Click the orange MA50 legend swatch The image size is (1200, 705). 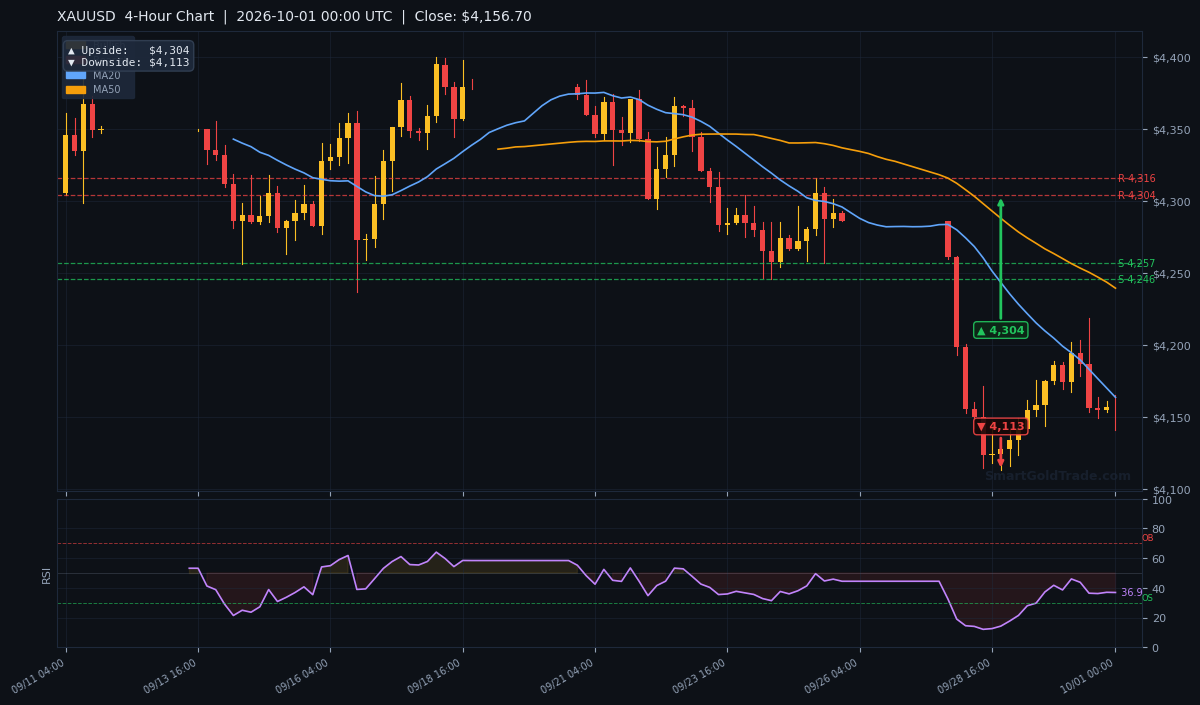(76, 90)
